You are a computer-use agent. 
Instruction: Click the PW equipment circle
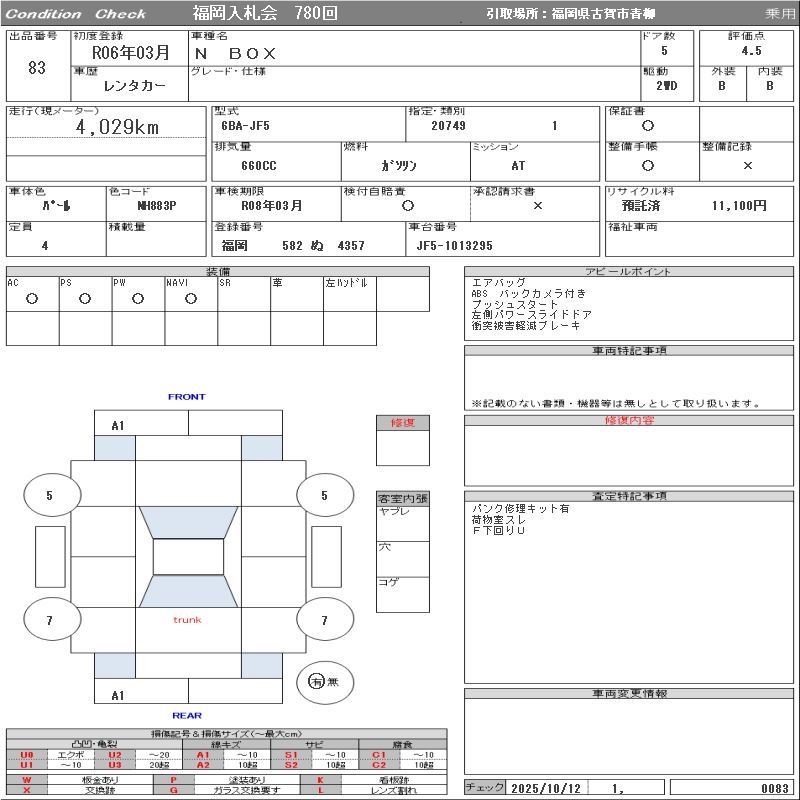pyautogui.click(x=138, y=299)
